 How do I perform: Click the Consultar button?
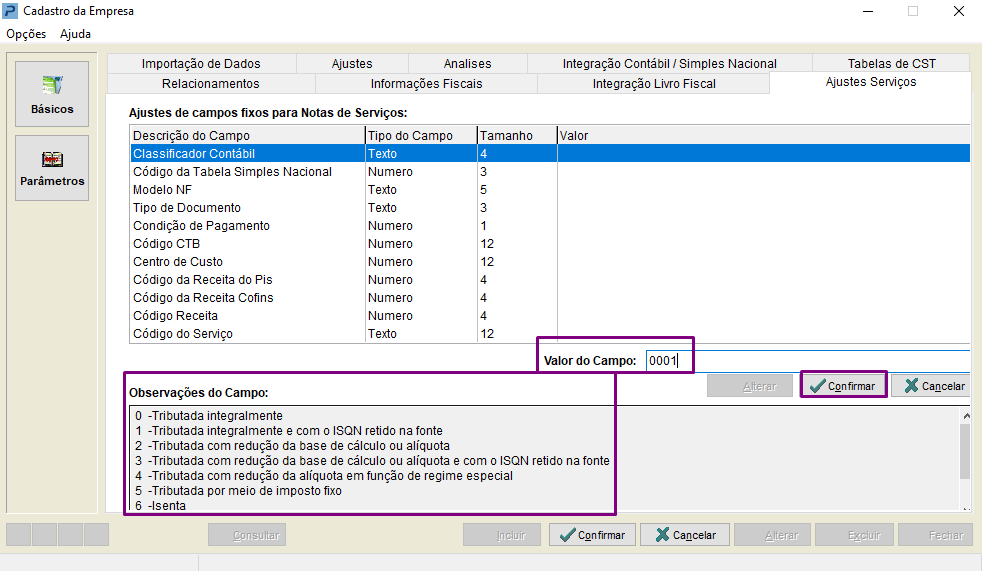(247, 535)
